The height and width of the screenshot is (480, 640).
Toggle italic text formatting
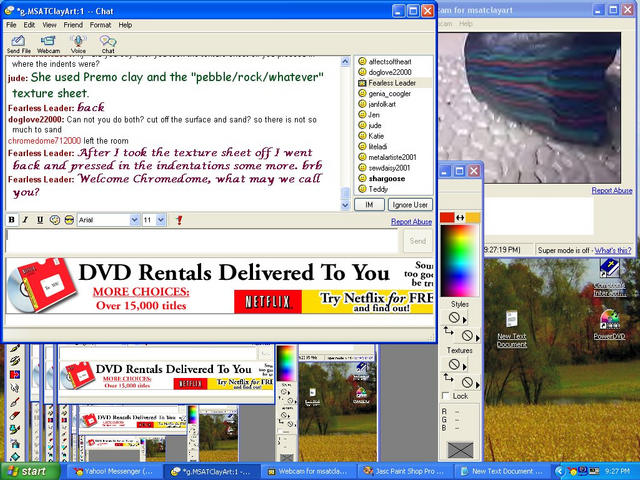click(25, 220)
